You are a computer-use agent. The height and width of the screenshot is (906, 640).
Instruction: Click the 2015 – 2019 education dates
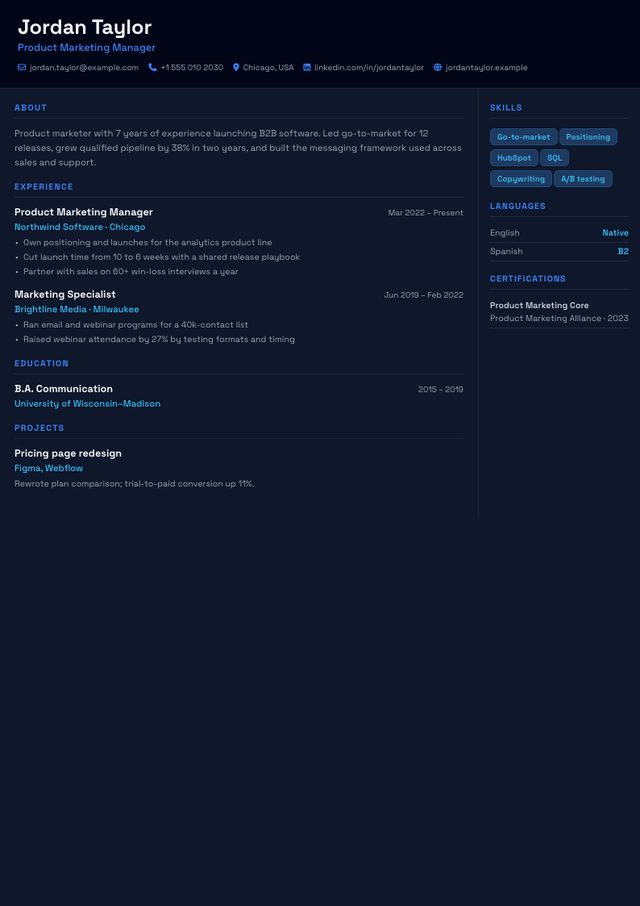pos(441,389)
